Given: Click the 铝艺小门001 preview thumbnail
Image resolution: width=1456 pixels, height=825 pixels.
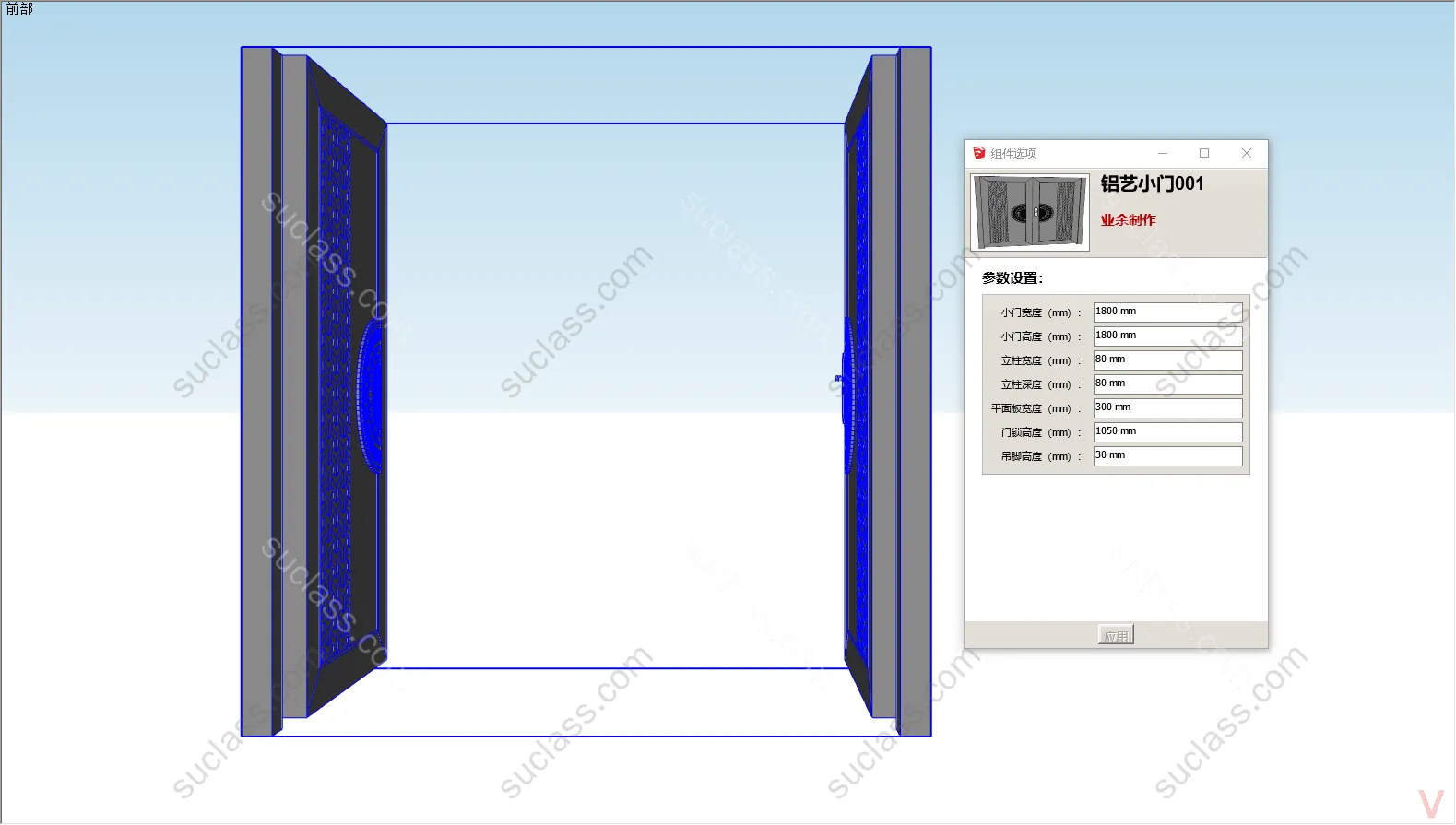Looking at the screenshot, I should pyautogui.click(x=1031, y=212).
